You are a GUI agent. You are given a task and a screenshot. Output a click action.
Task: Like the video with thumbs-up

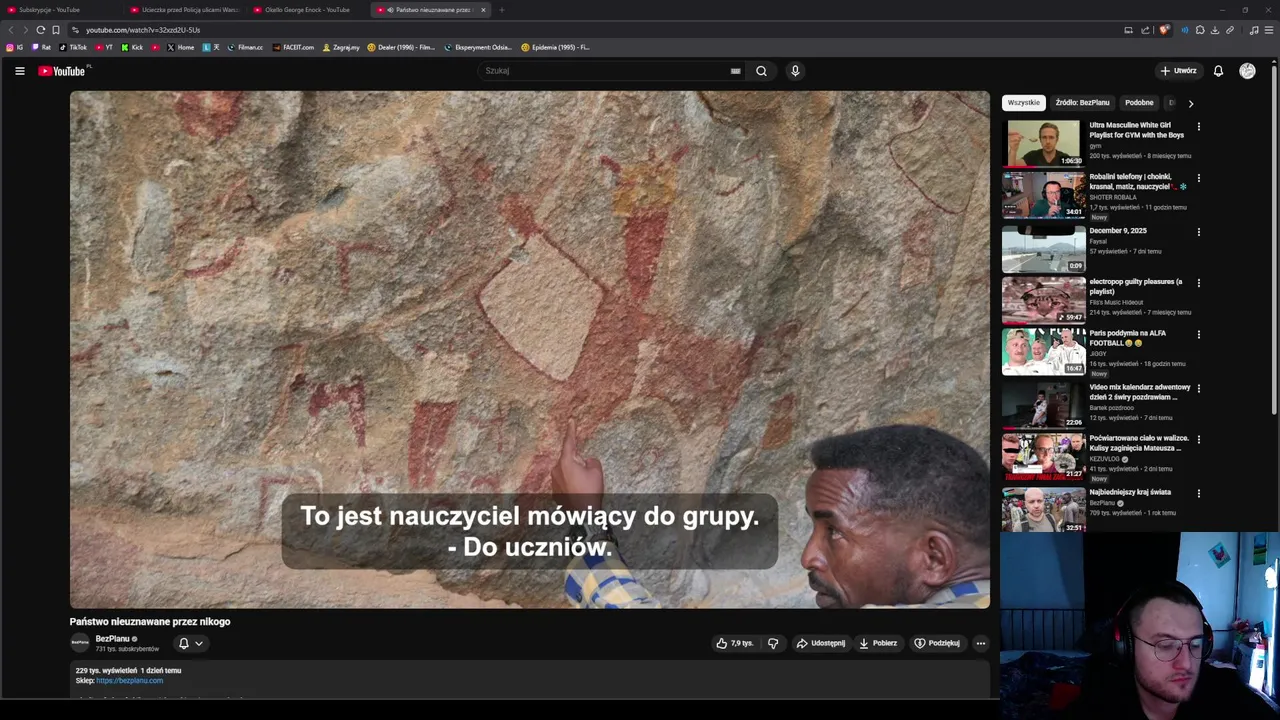[734, 643]
